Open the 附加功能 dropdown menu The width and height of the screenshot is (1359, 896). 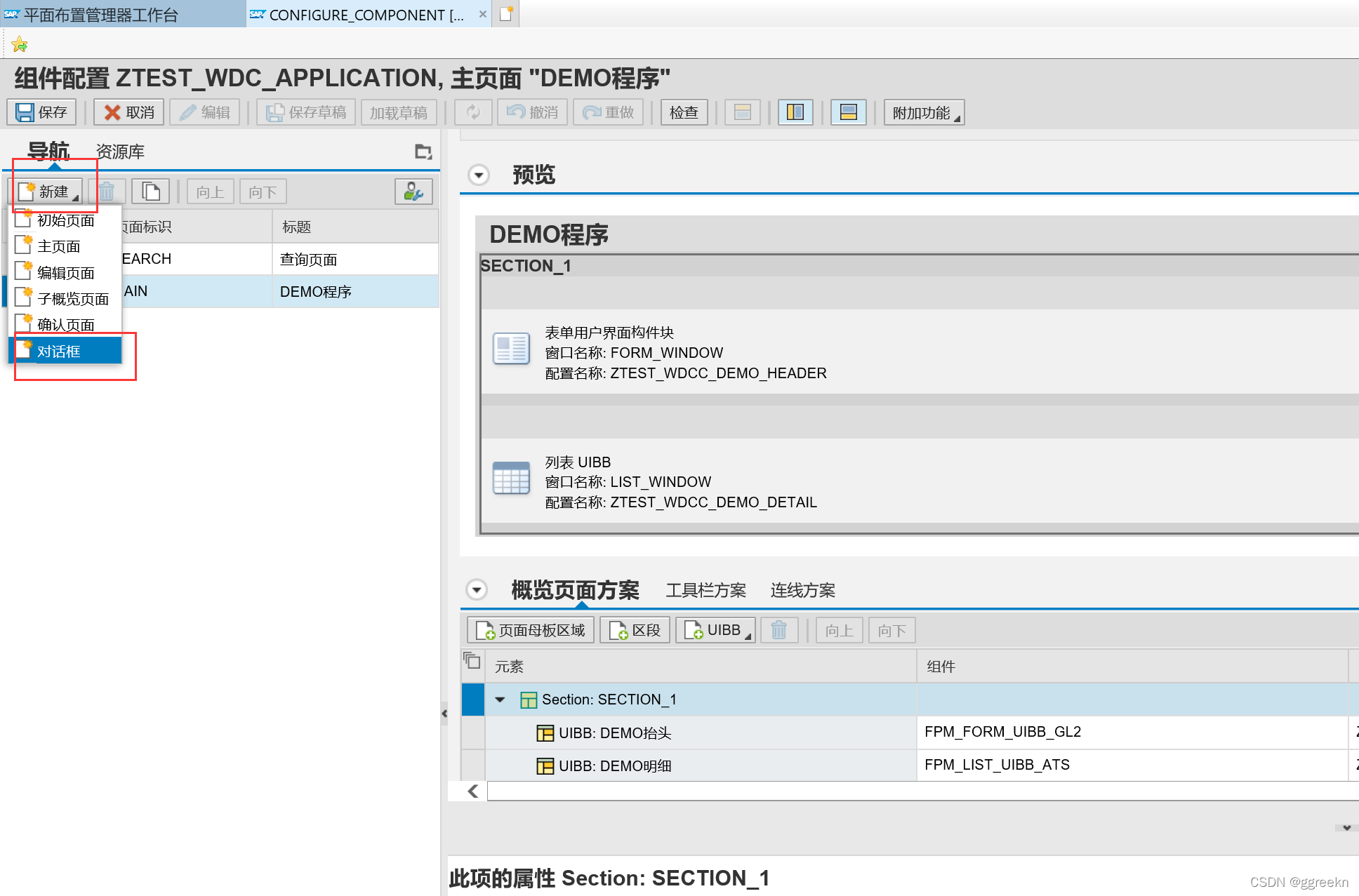(x=924, y=112)
